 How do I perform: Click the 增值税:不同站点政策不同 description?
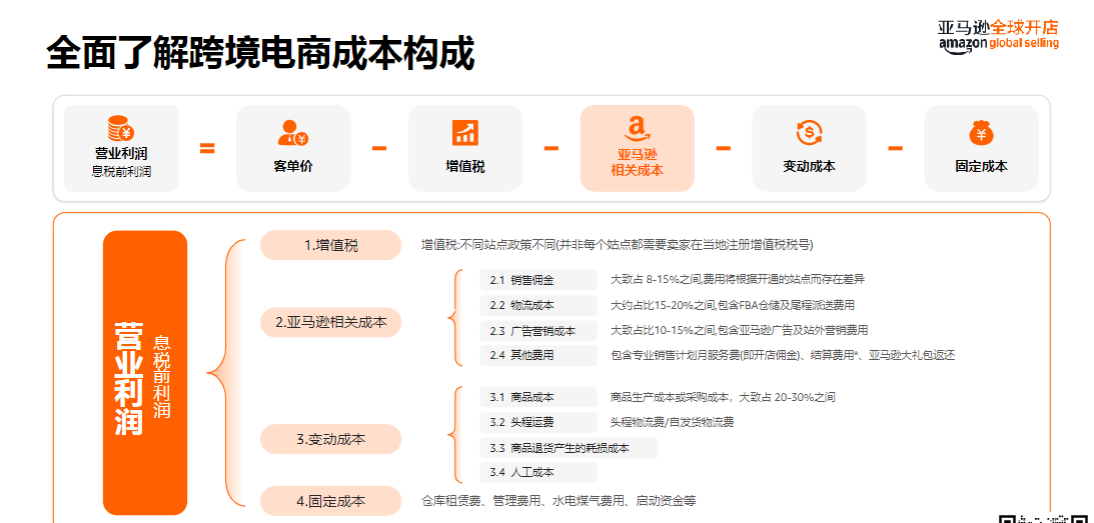pos(617,245)
